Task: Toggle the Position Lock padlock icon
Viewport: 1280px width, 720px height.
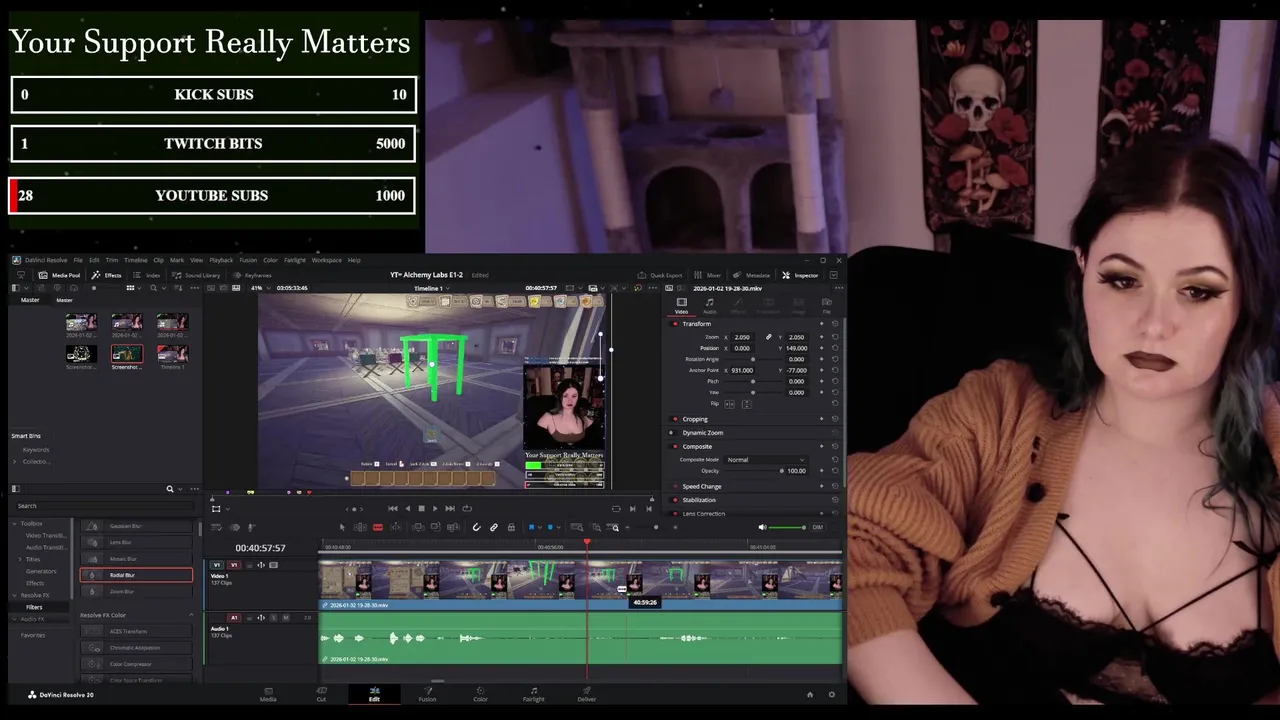Action: 511,527
